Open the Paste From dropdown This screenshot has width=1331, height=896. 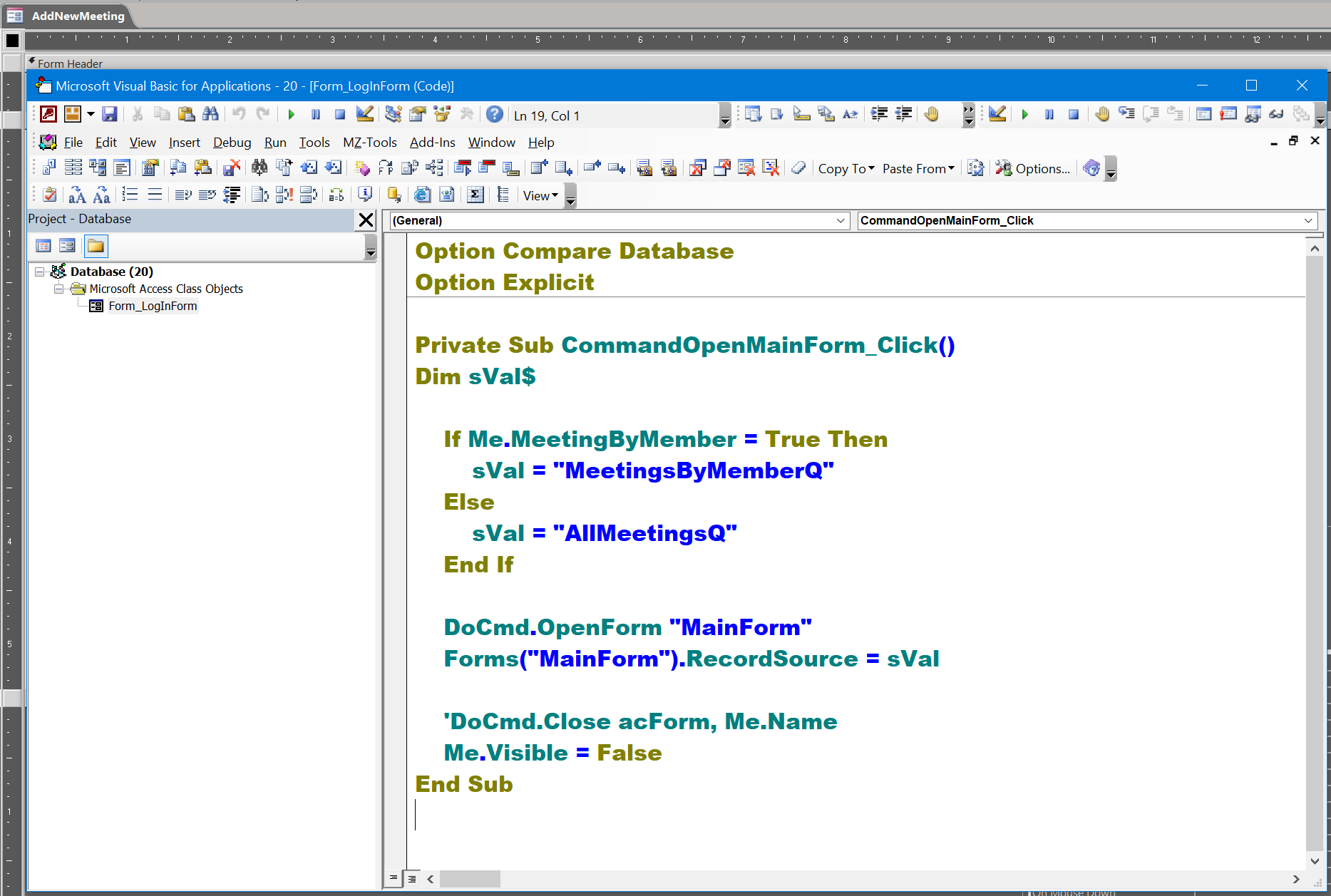(918, 168)
